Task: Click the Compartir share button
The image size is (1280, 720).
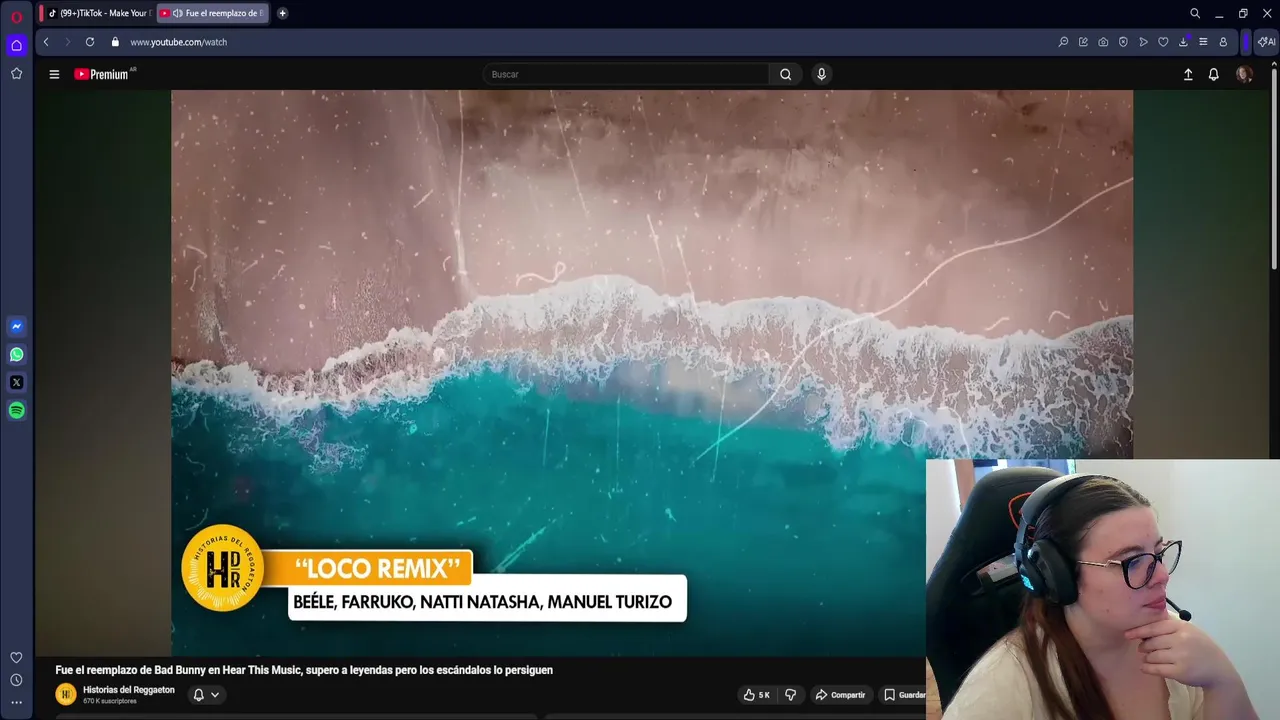Action: (x=840, y=695)
